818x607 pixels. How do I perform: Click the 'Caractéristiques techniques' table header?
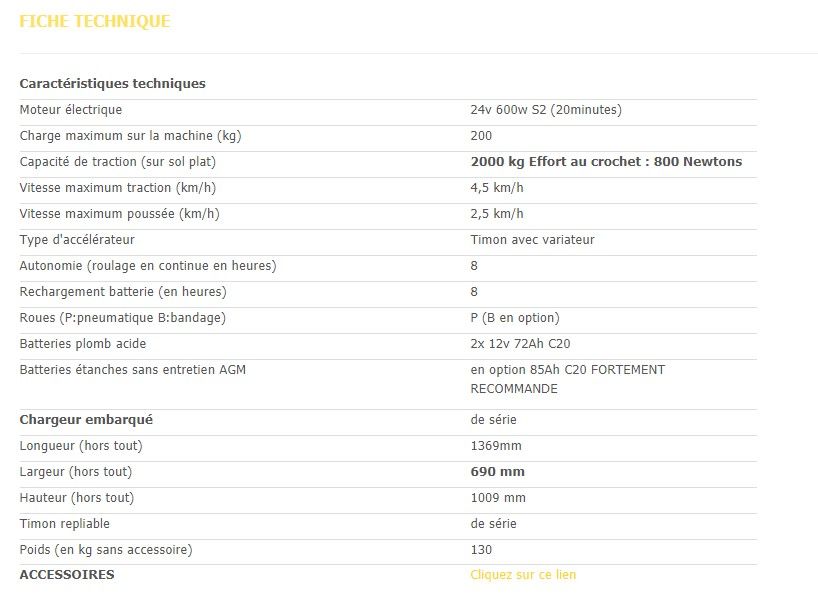click(112, 84)
